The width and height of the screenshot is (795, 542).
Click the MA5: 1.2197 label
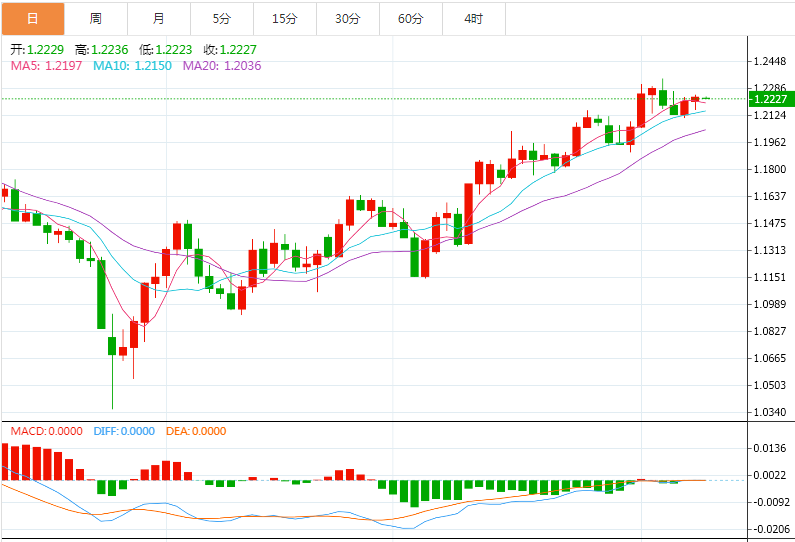tap(46, 66)
